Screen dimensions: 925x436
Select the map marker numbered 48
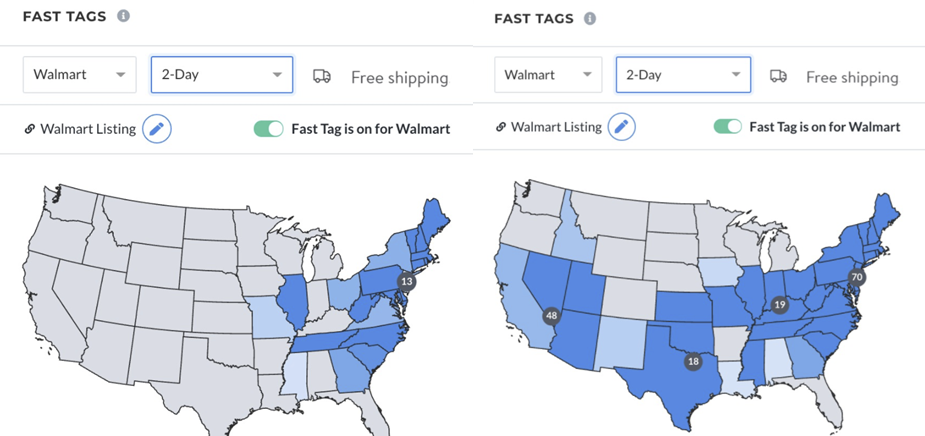point(551,316)
